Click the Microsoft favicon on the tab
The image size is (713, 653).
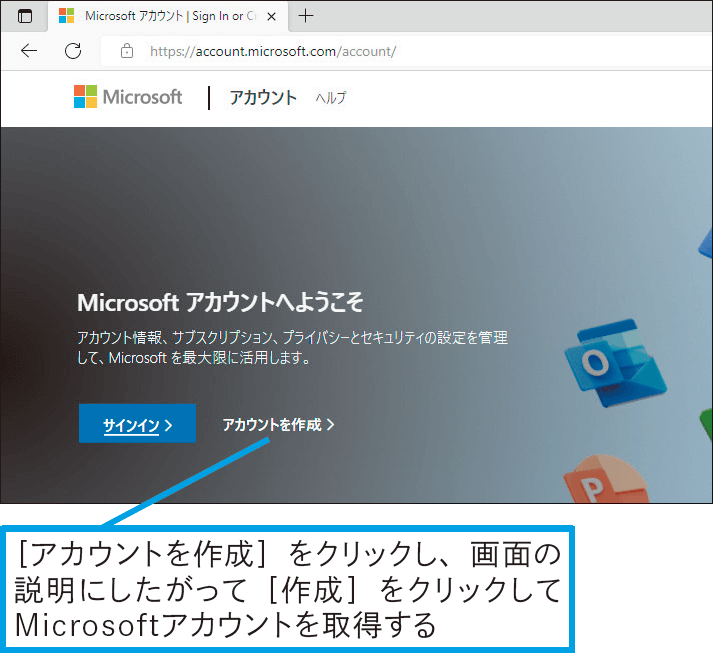point(66,16)
